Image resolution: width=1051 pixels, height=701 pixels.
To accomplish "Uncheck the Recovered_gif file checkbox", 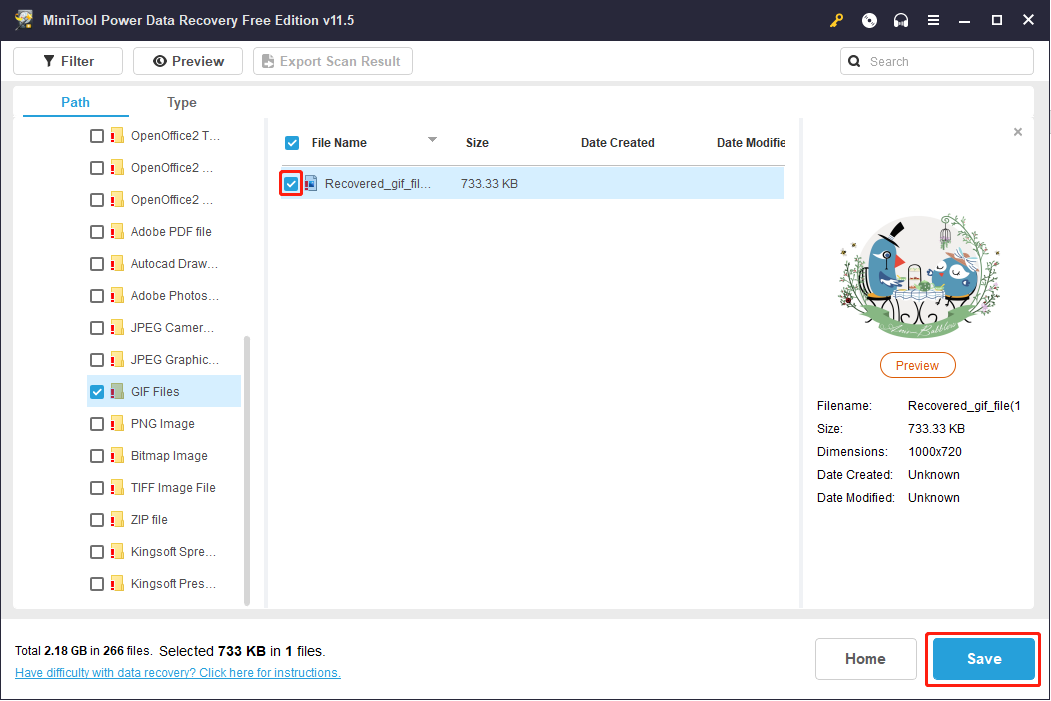I will (x=291, y=184).
